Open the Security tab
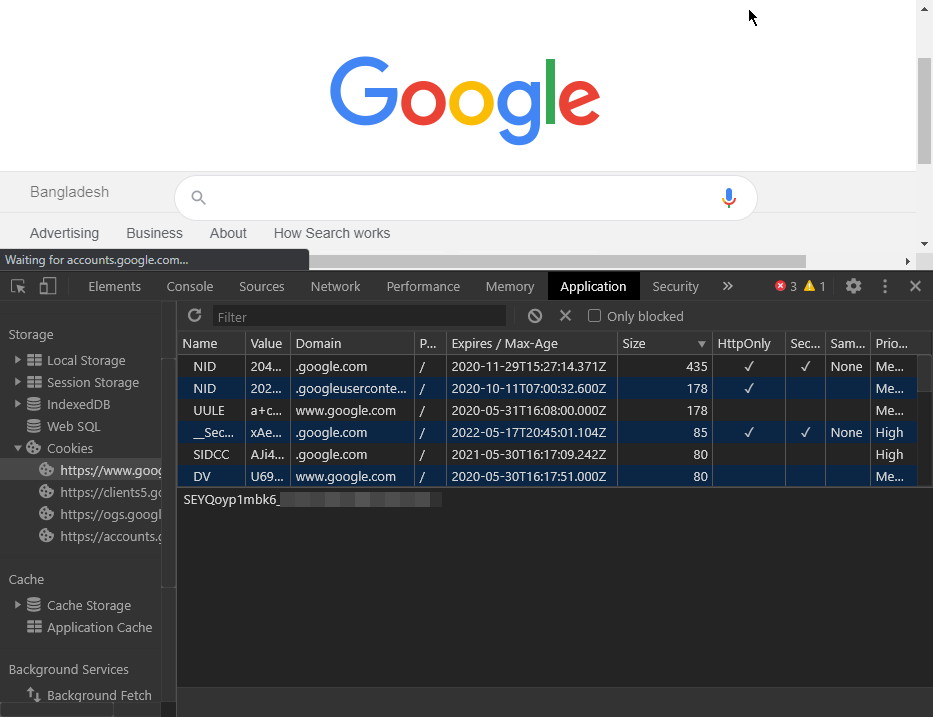Screen dimensions: 933x717 tap(675, 286)
